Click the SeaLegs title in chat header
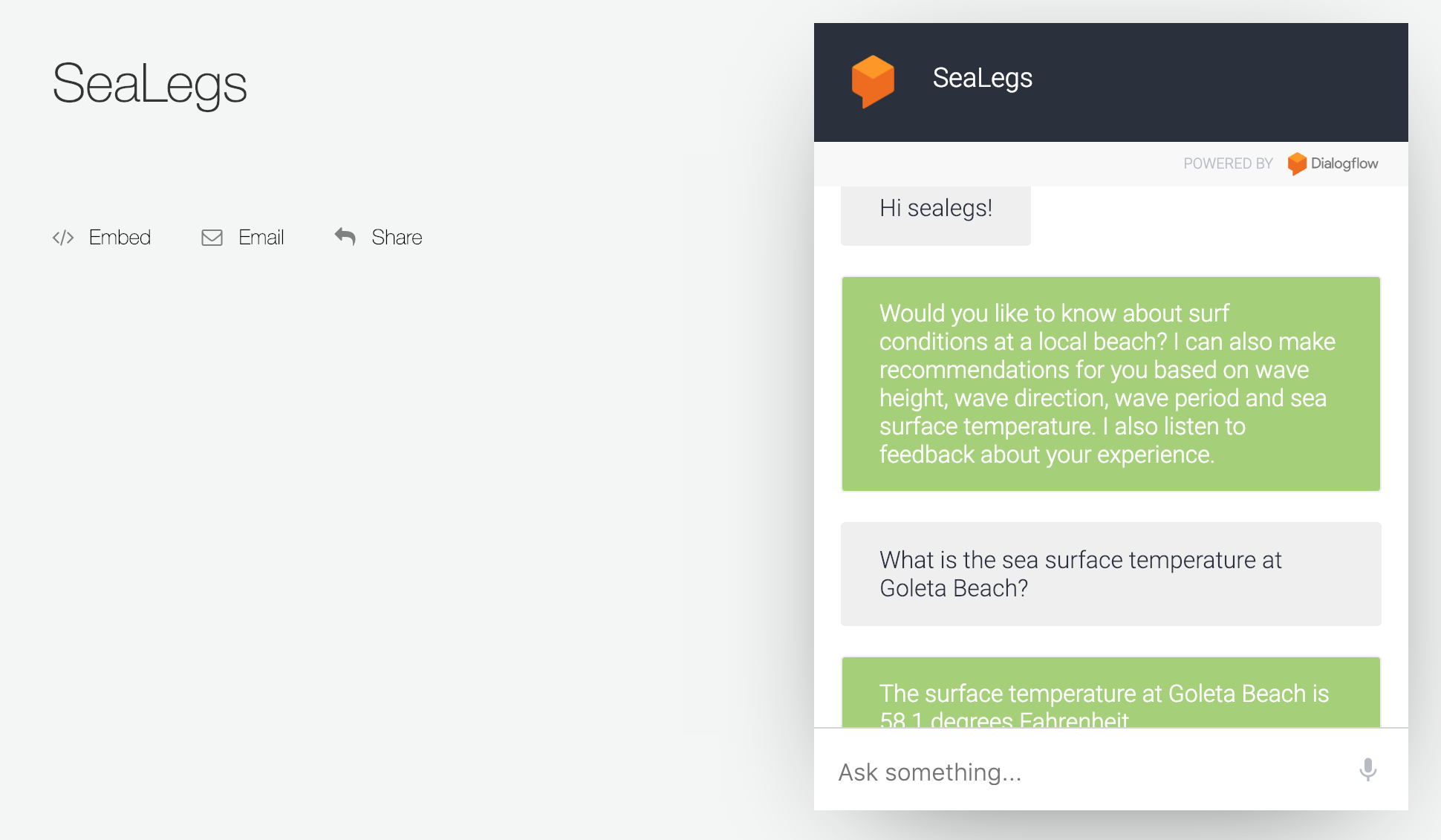This screenshot has height=840, width=1441. [x=982, y=78]
